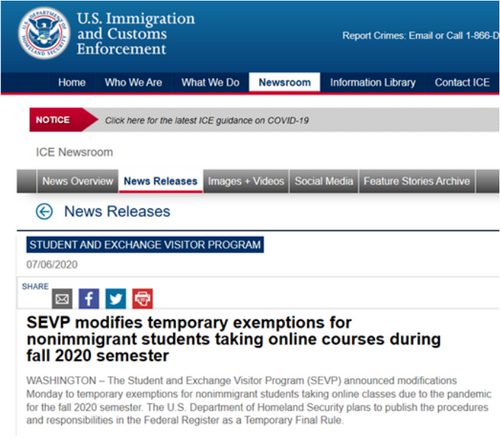Open the Feature Stories Archive tab
Image resolution: width=500 pixels, height=444 pixels.
(x=417, y=181)
